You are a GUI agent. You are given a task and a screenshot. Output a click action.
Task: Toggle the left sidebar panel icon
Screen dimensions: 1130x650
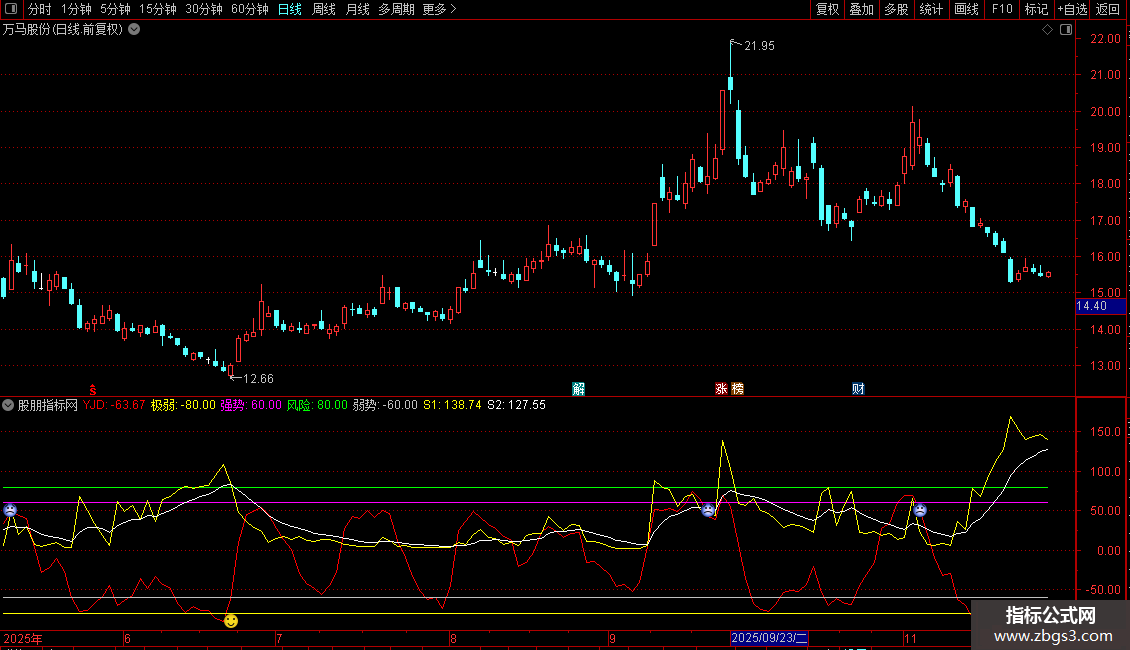[10, 9]
